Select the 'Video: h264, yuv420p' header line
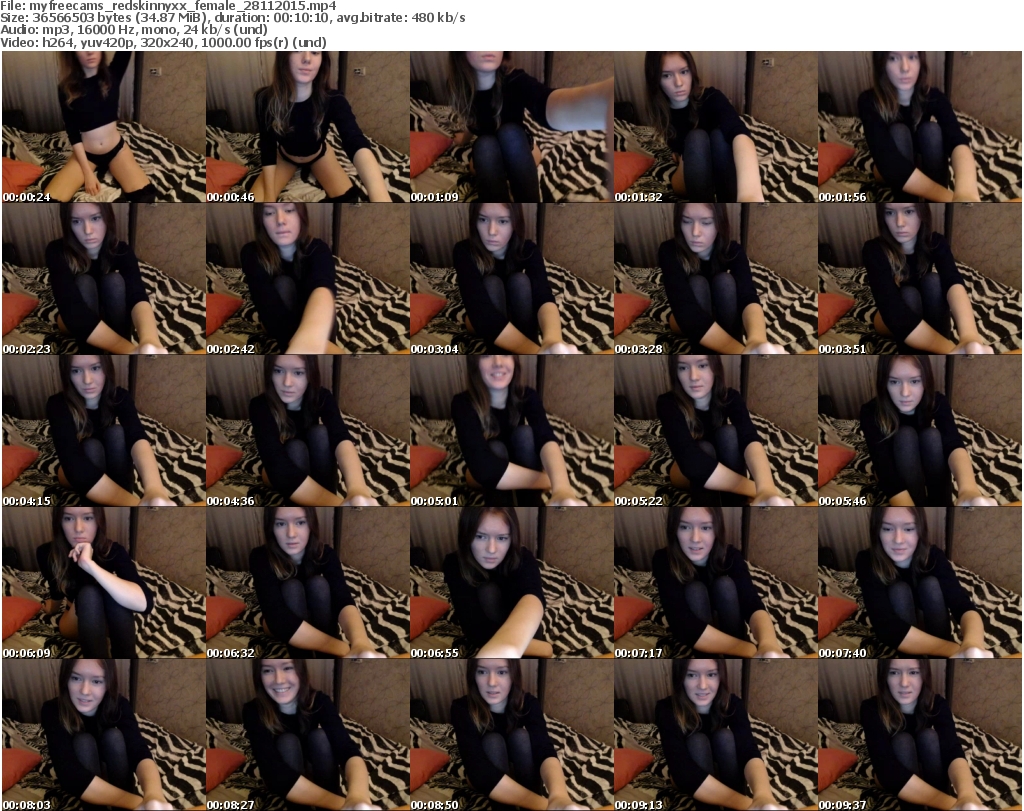 163,42
